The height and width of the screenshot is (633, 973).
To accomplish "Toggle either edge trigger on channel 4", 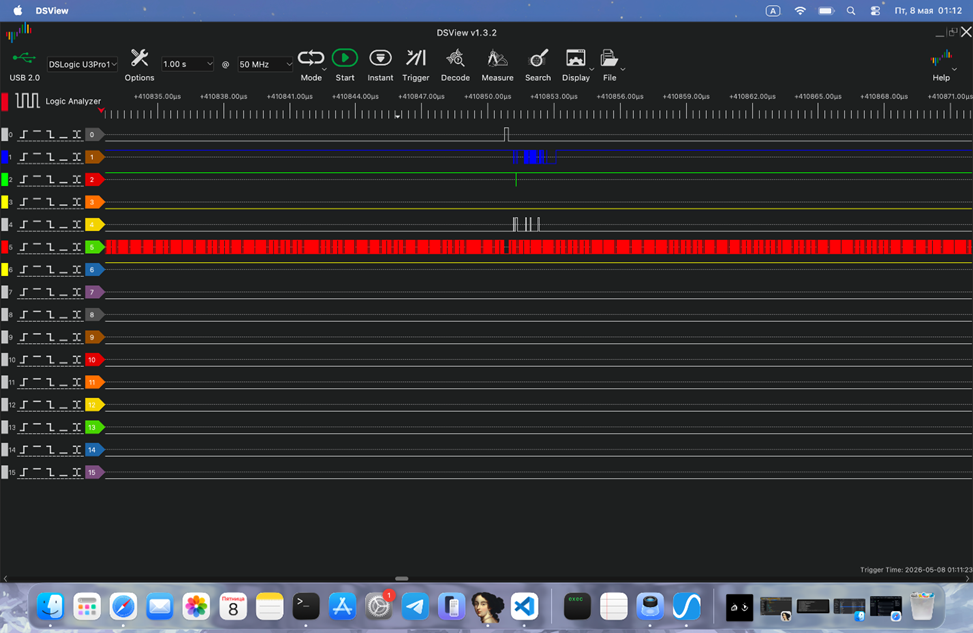I will click(76, 225).
